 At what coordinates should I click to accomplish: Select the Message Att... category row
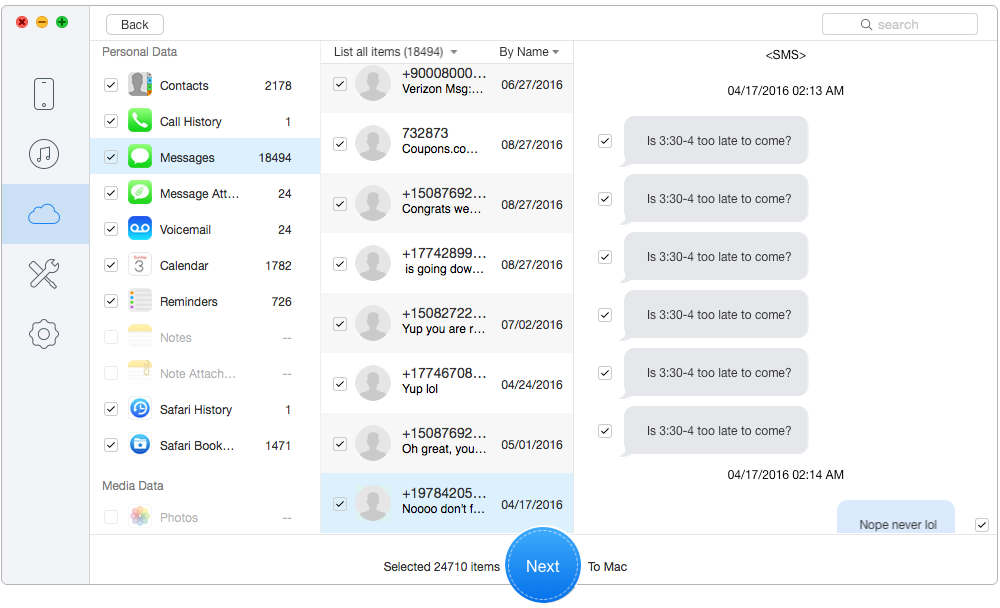coord(205,193)
